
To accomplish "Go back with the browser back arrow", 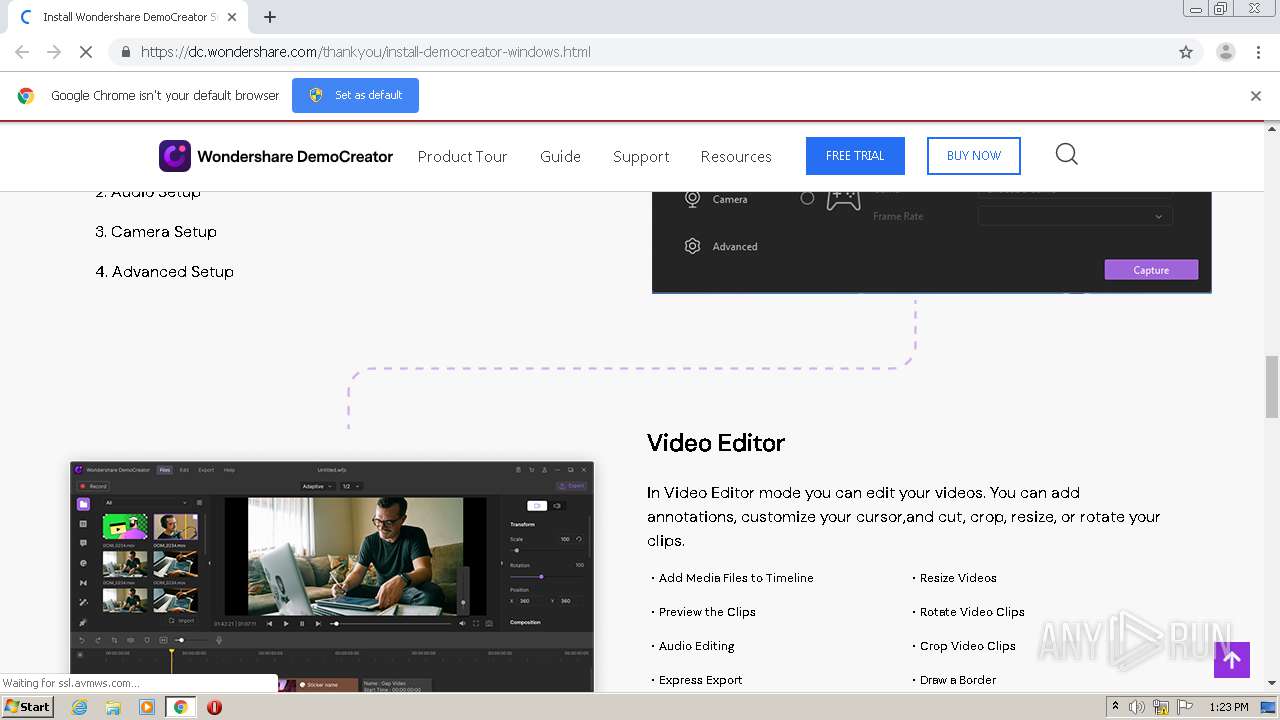I will point(22,52).
